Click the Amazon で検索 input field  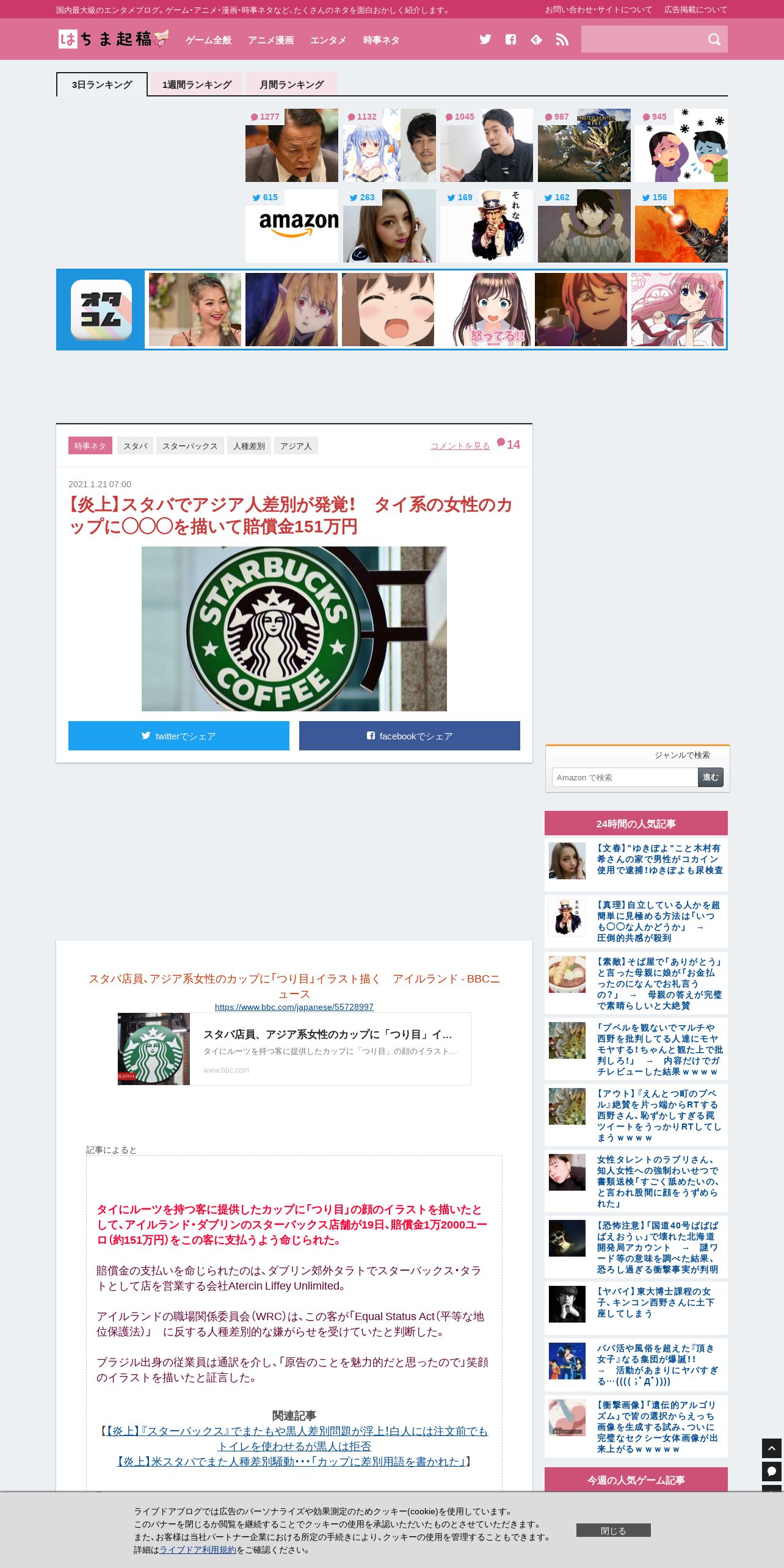625,777
